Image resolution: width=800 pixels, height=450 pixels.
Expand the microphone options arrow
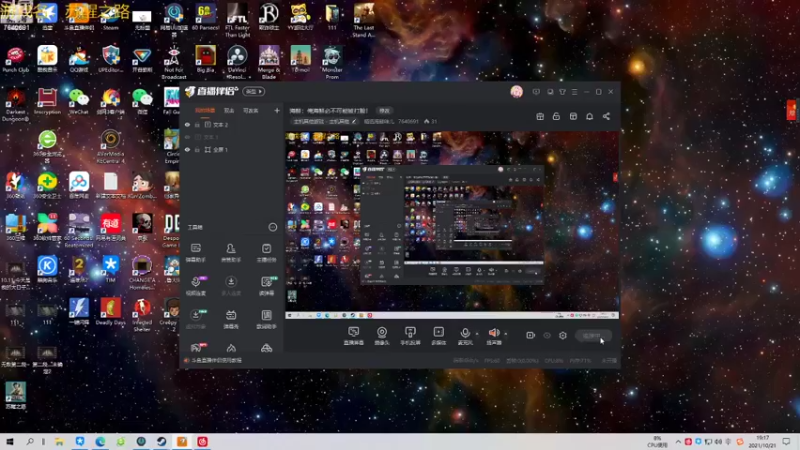(x=477, y=334)
